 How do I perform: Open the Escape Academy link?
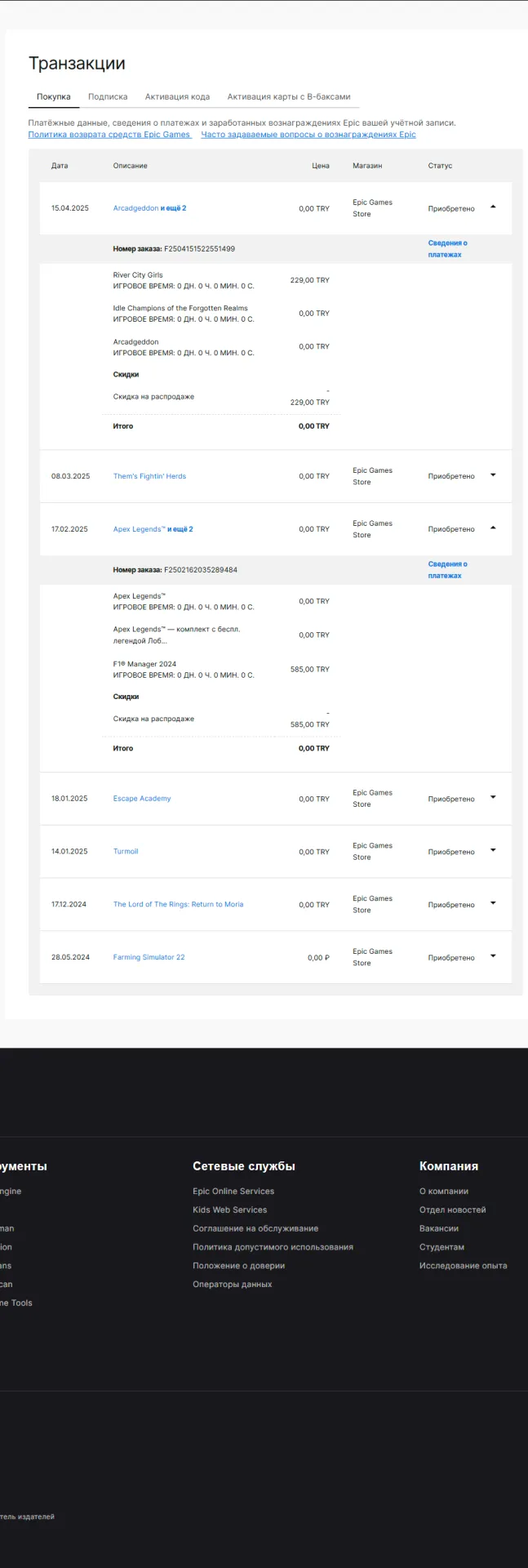[142, 799]
